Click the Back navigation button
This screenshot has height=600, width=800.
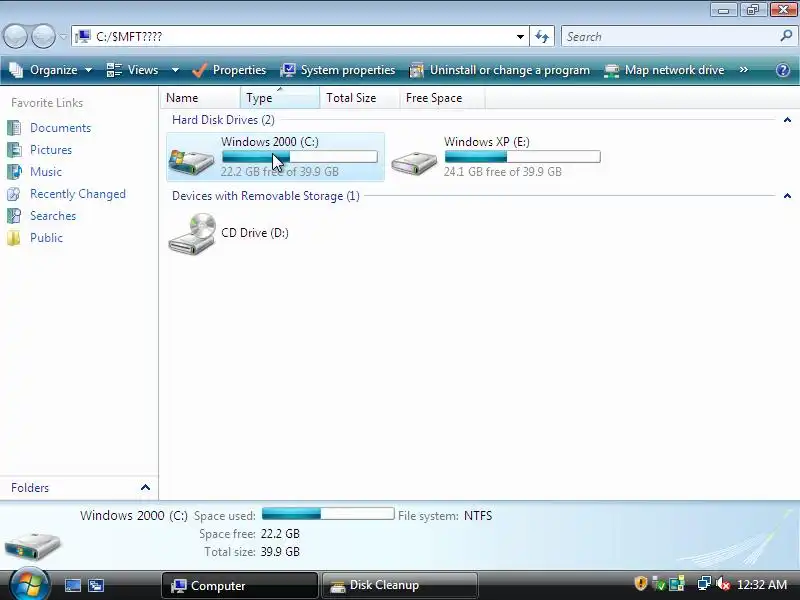click(15, 36)
